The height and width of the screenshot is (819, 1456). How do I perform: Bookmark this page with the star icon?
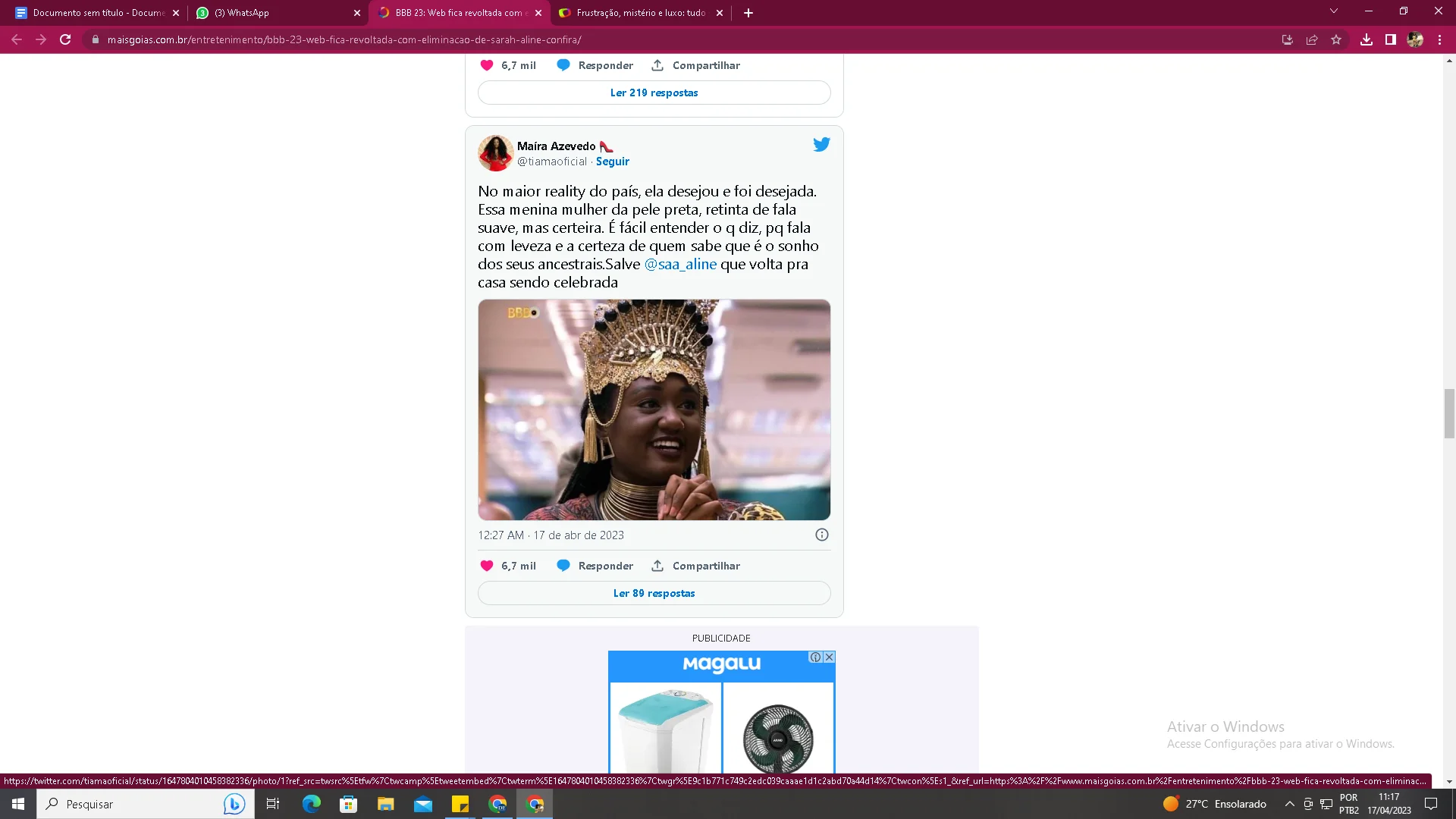[x=1336, y=39]
